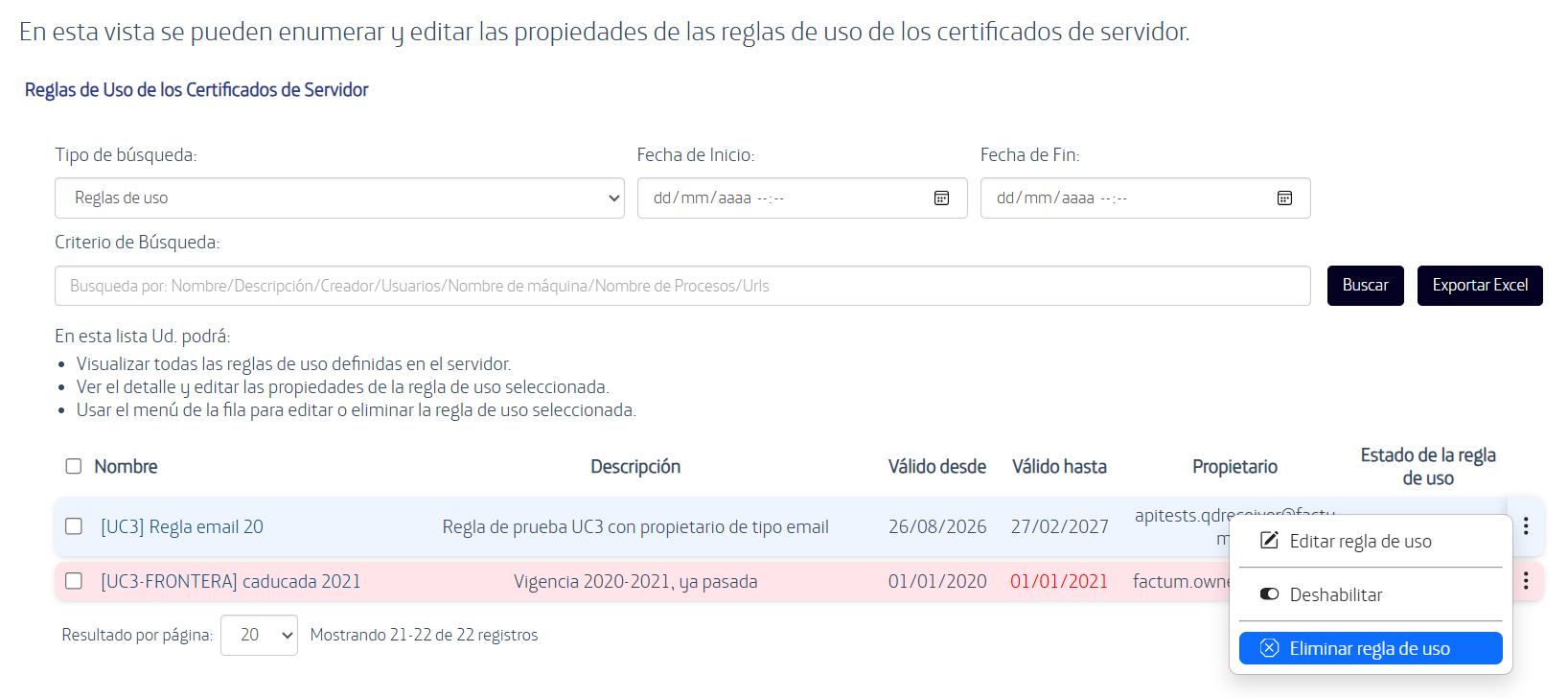This screenshot has height=698, width=1568.
Task: Click the Buscar button
Action: pos(1366,286)
